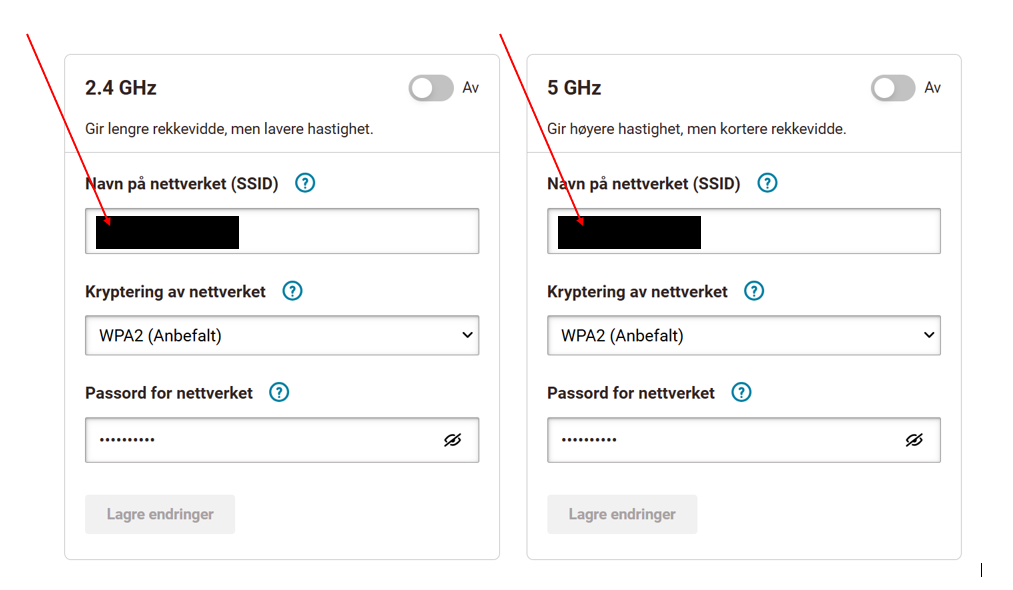Focus the 2.4 GHz SSID name field
Viewport: 1013px width, 590px height.
(x=282, y=231)
